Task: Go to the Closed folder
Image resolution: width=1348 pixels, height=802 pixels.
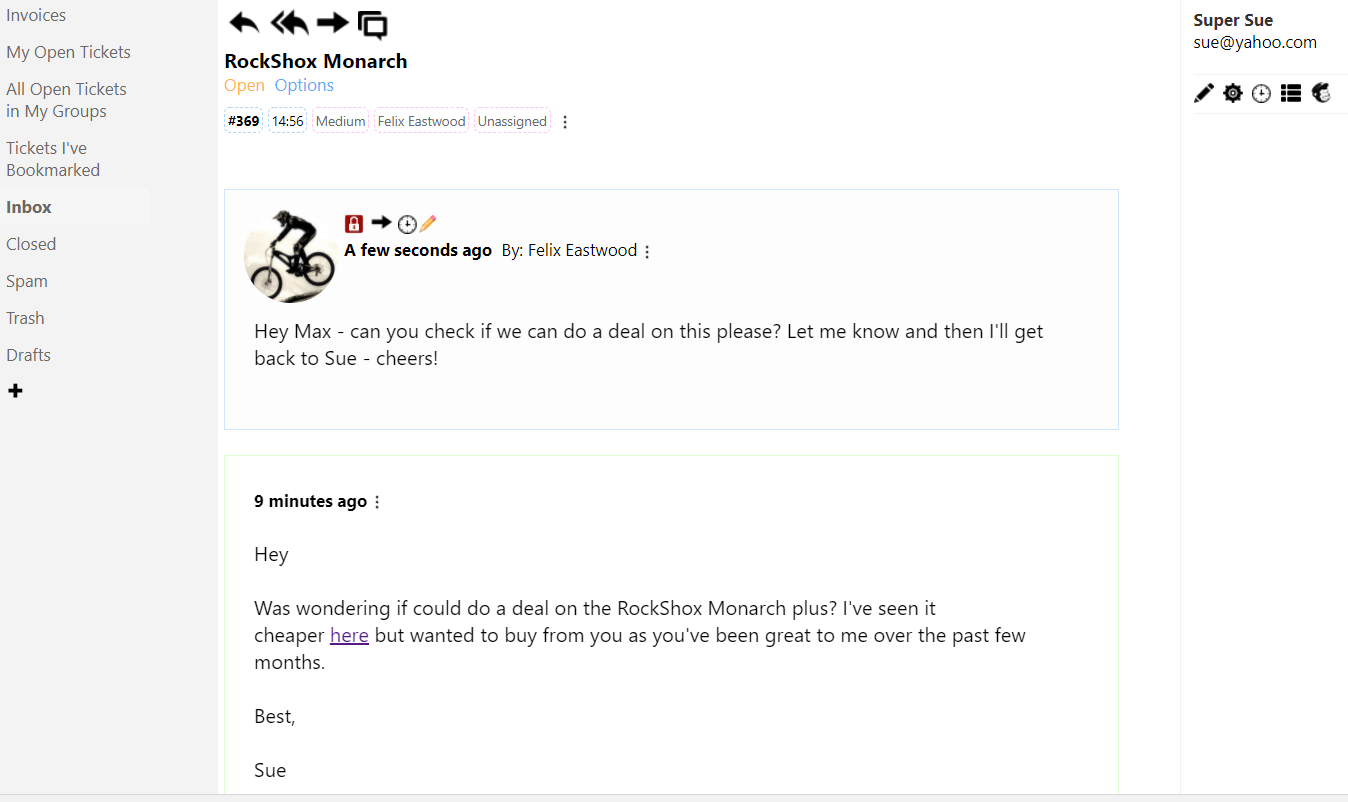Action: (x=31, y=244)
